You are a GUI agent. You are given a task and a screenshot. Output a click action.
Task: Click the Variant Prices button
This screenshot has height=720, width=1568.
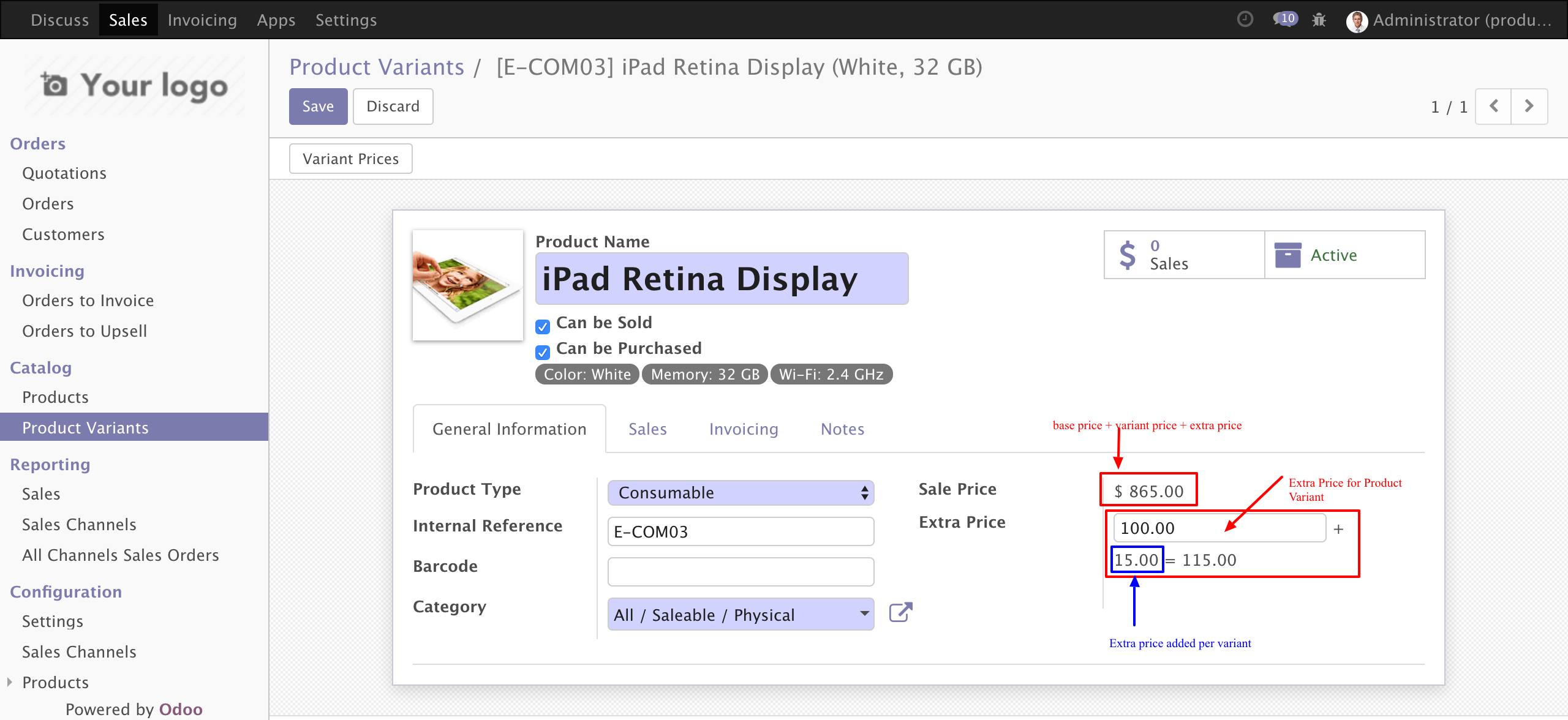point(350,159)
